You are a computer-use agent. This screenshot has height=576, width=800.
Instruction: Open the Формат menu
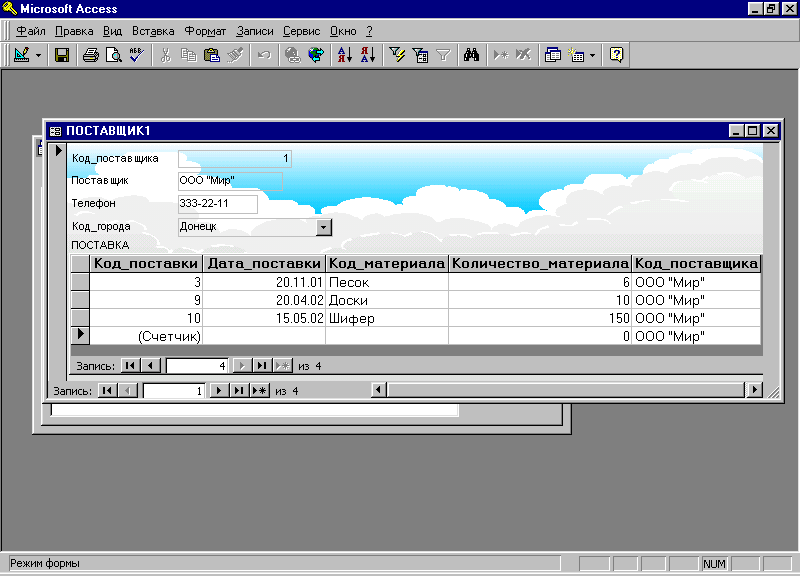[x=205, y=31]
